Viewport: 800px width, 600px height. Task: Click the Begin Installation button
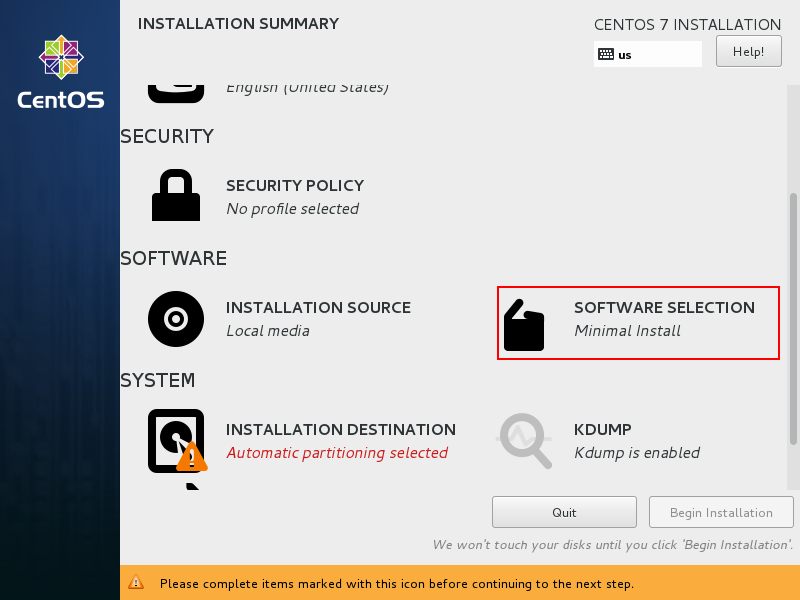[721, 512]
